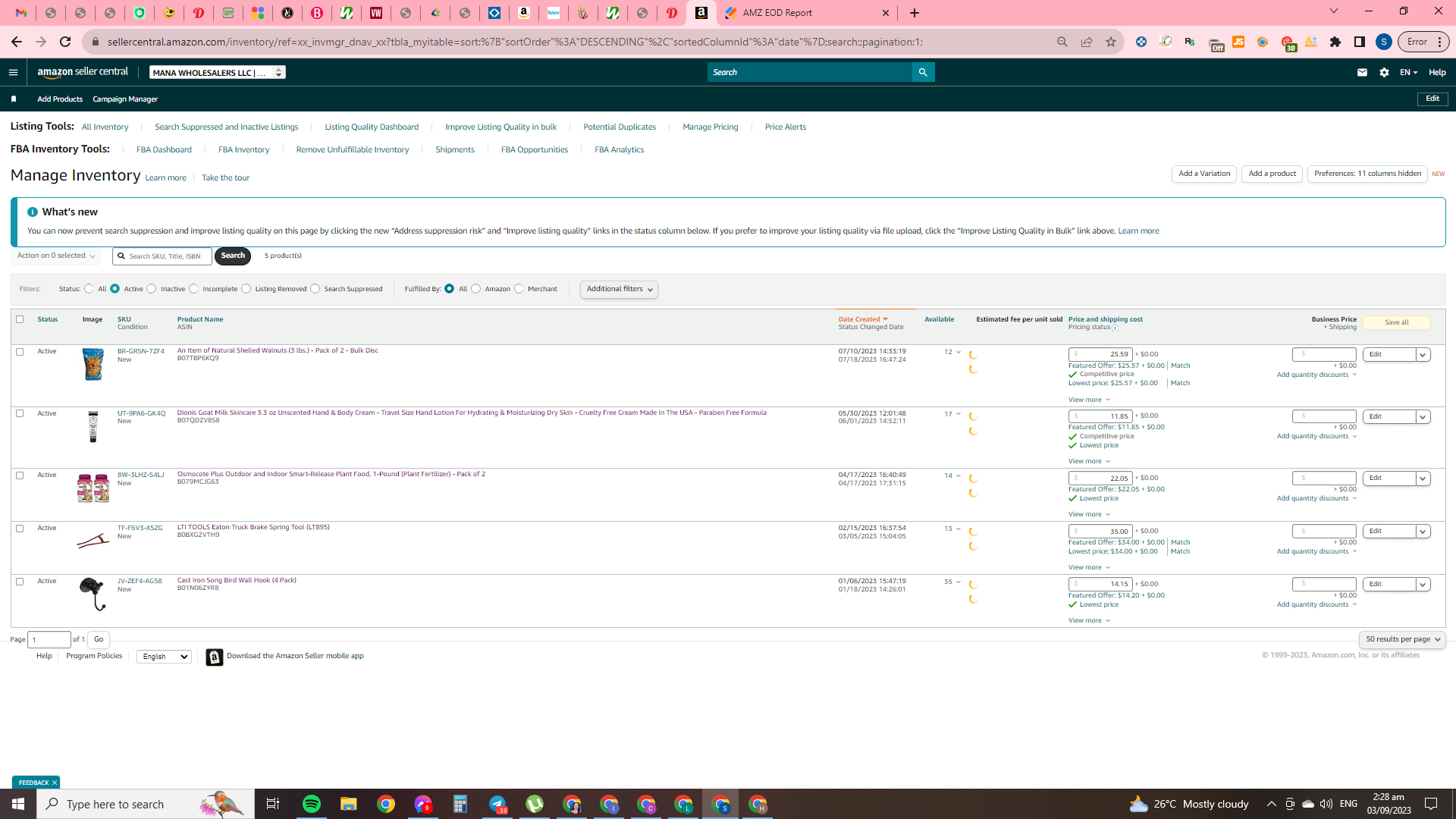Image resolution: width=1456 pixels, height=819 pixels.
Task: Click the Amazon Seller mobile app icon
Action: [215, 657]
